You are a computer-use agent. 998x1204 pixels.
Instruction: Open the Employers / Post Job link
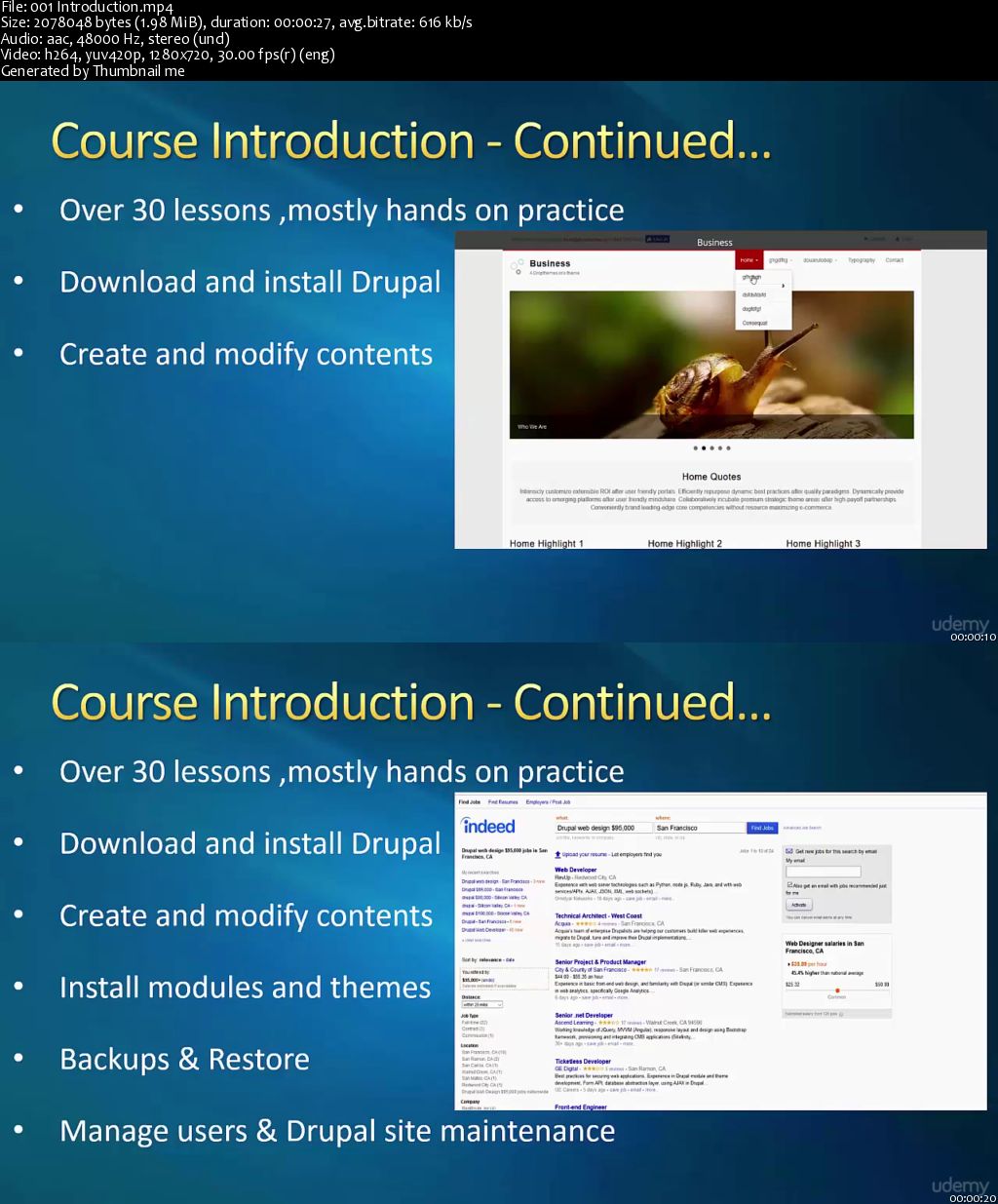click(x=549, y=802)
